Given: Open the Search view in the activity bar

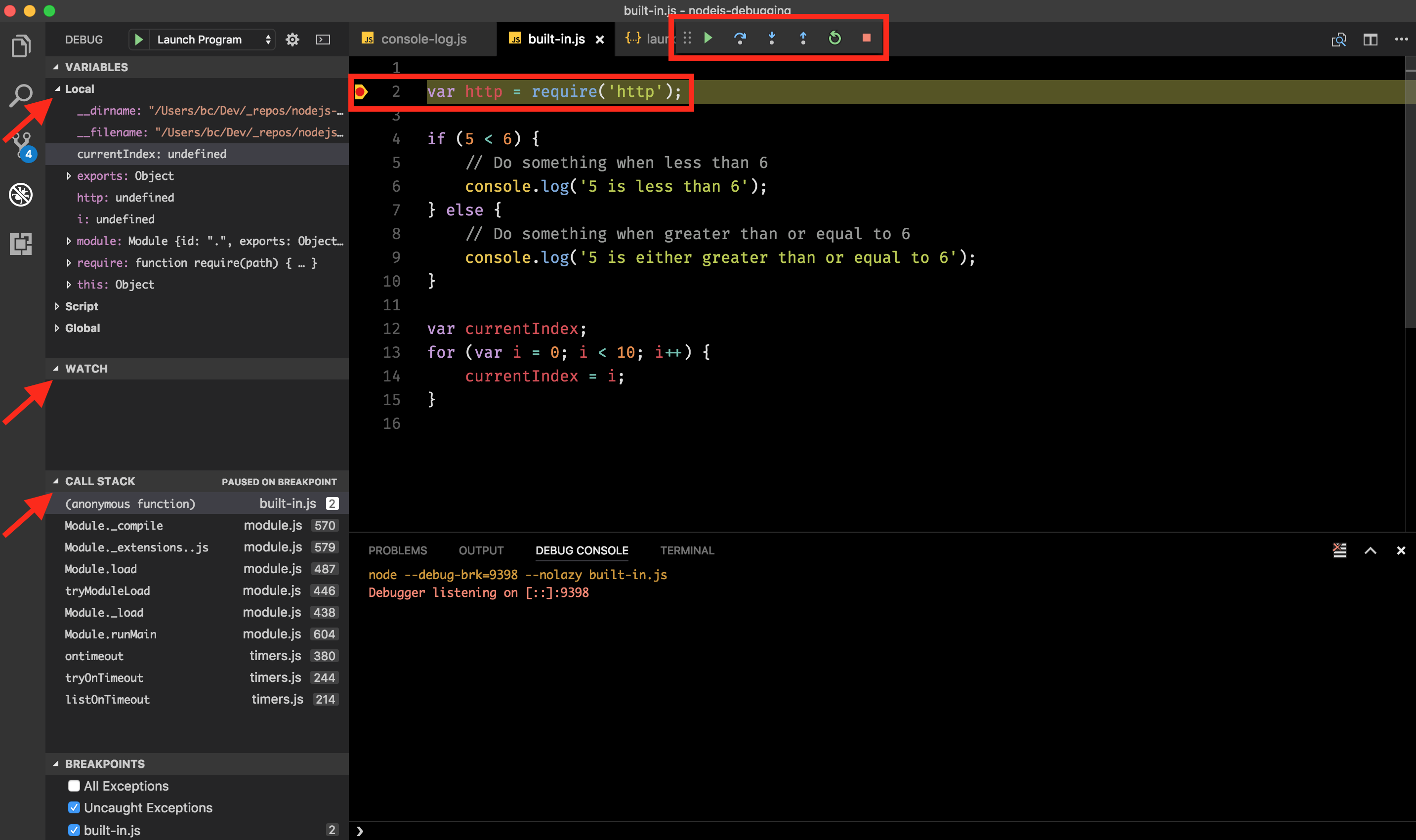Looking at the screenshot, I should tap(22, 95).
